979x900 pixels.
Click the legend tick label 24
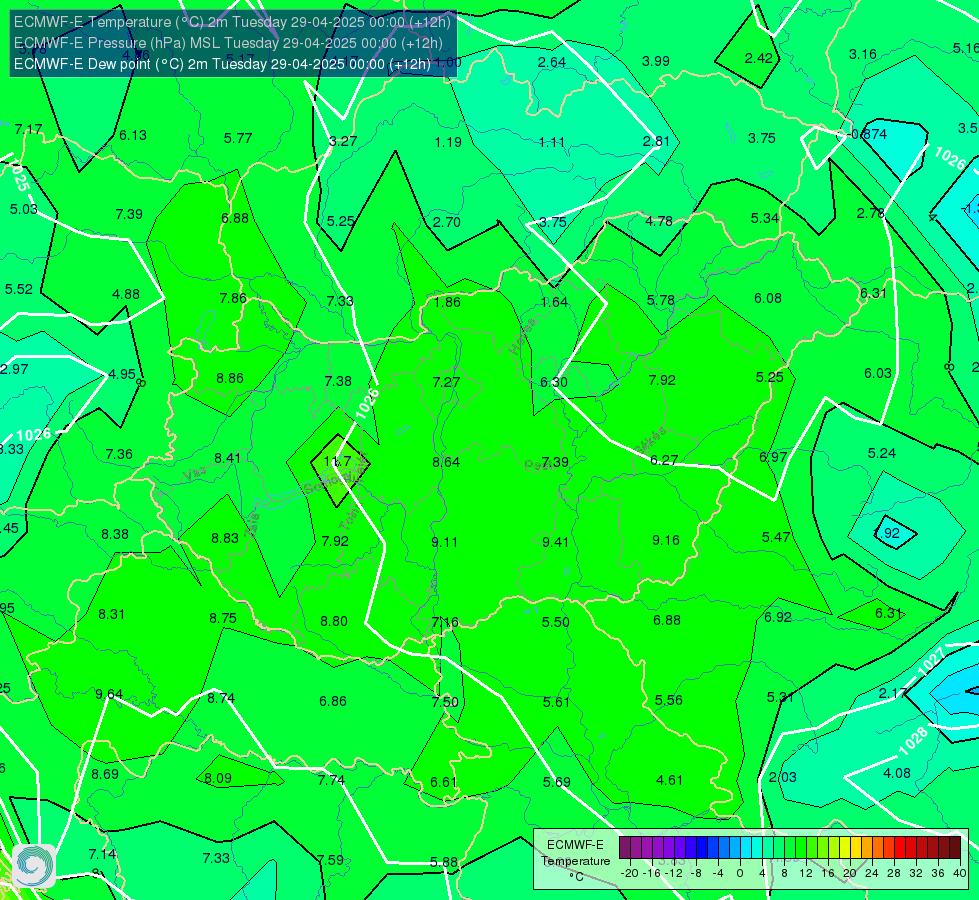pos(872,873)
